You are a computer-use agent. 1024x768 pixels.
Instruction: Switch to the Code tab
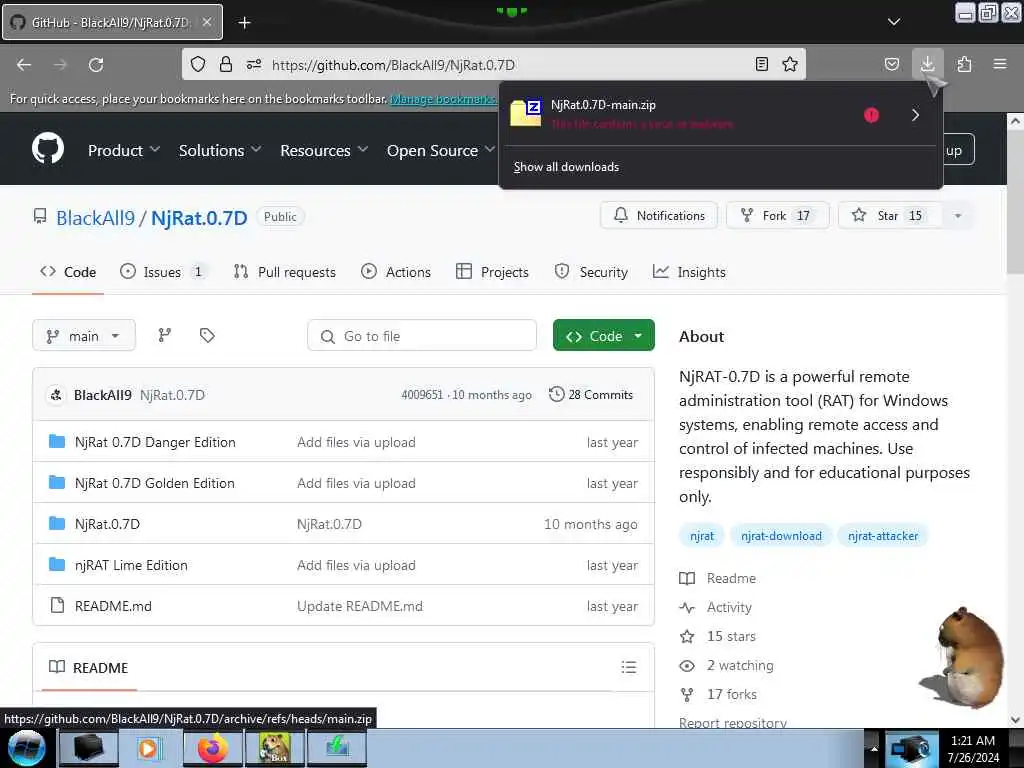68,272
